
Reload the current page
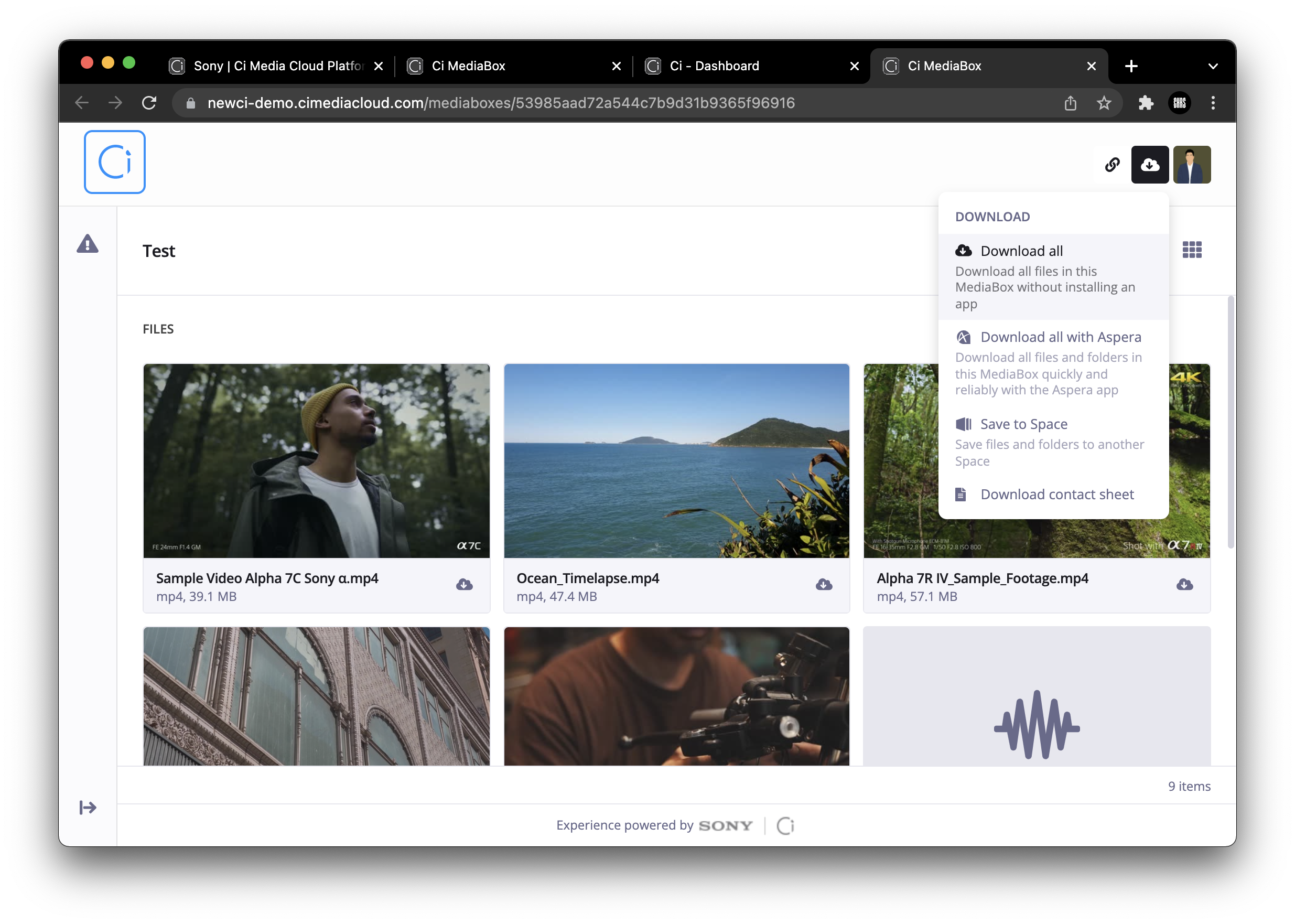(149, 103)
